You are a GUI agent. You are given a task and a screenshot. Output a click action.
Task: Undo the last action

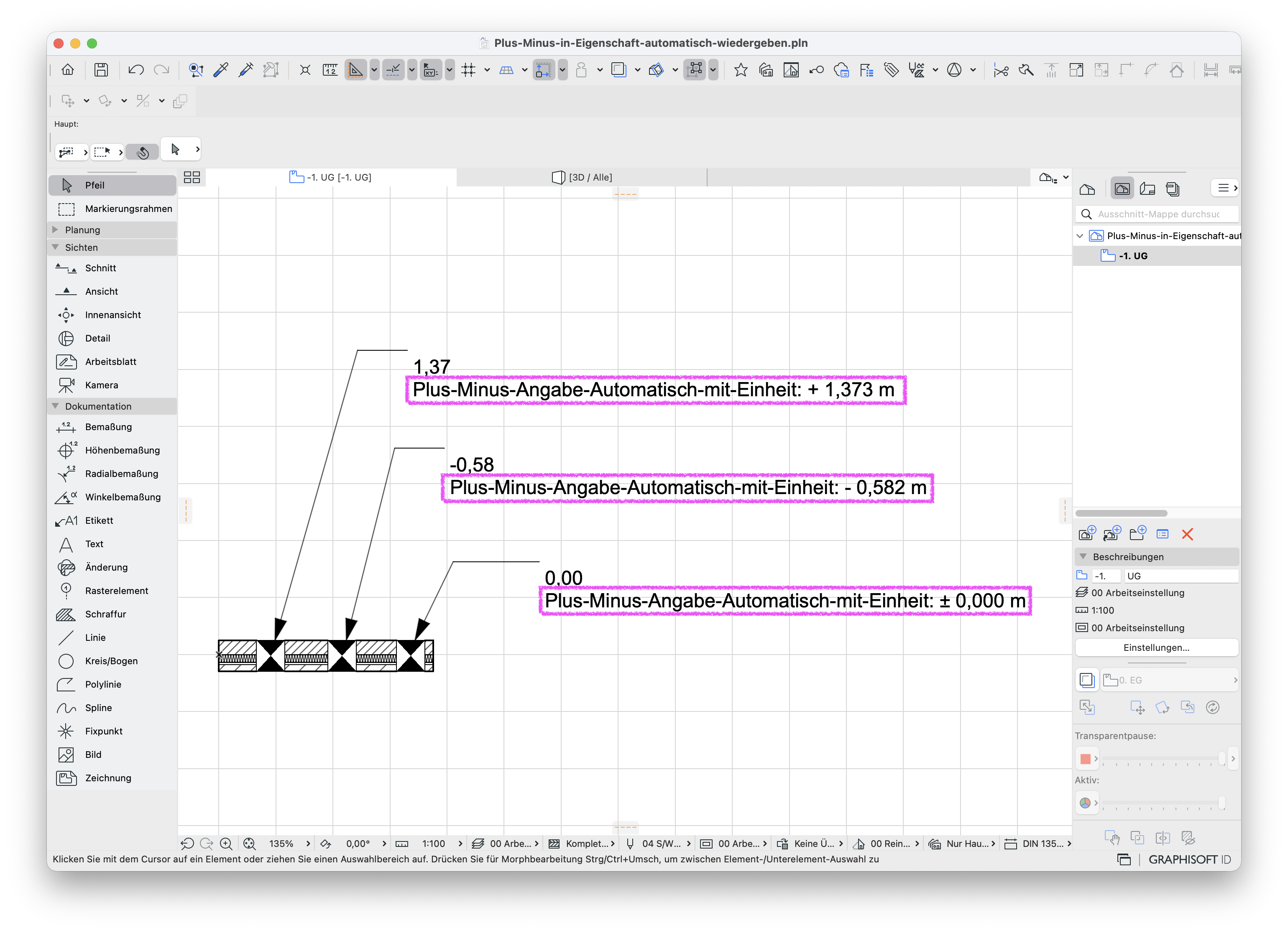pyautogui.click(x=136, y=70)
